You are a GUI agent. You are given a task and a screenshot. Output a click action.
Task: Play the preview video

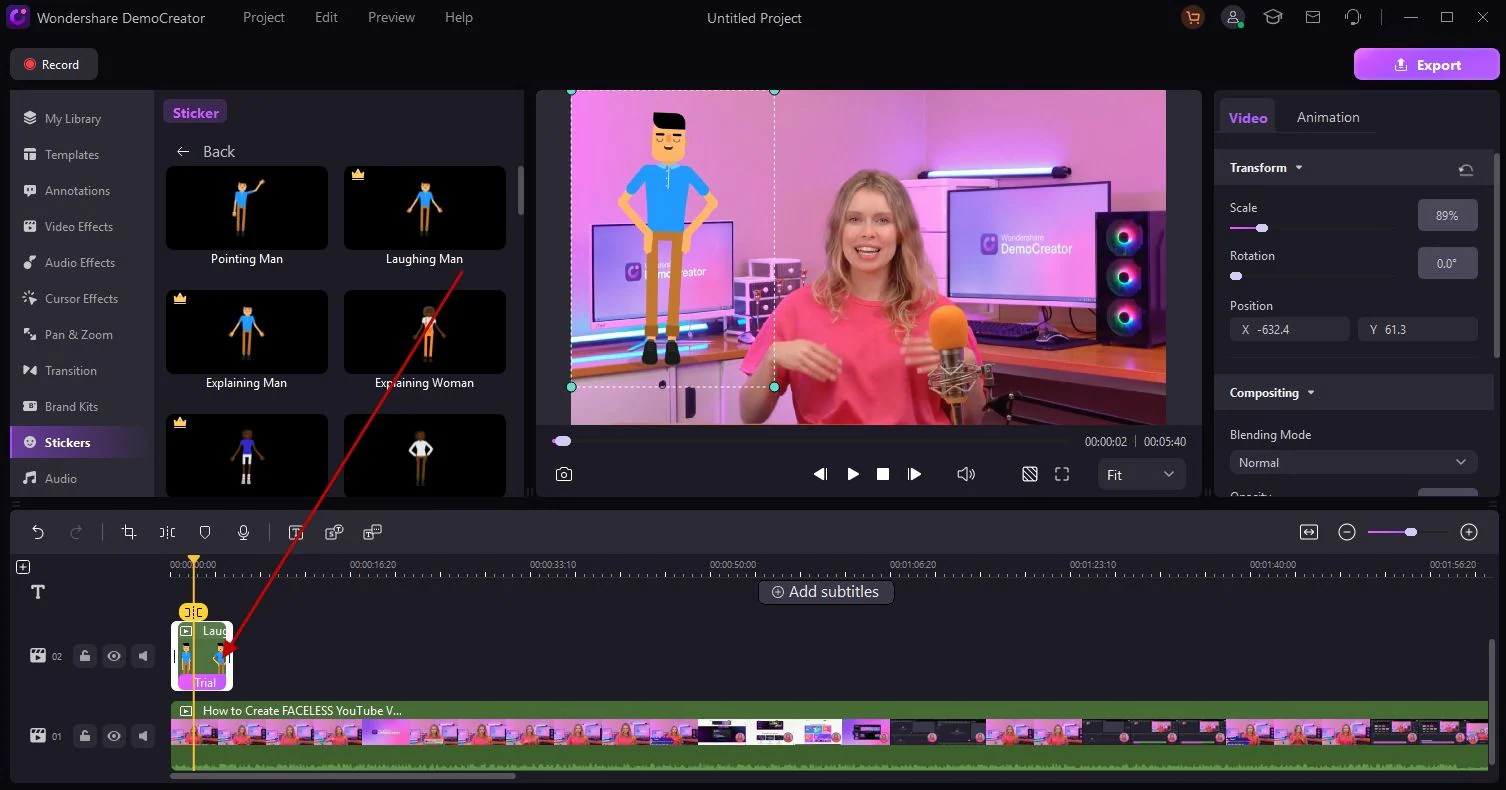(853, 474)
